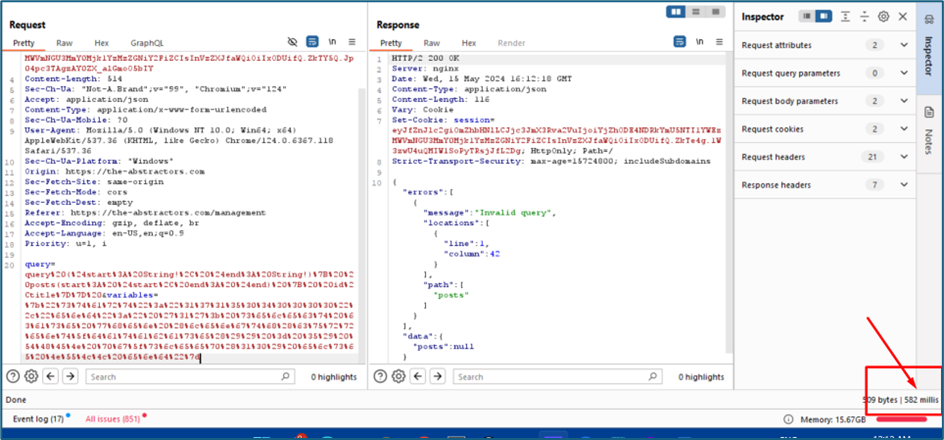Click the help icon below the Response panel
Viewport: 944px width, 440px height.
[380, 377]
